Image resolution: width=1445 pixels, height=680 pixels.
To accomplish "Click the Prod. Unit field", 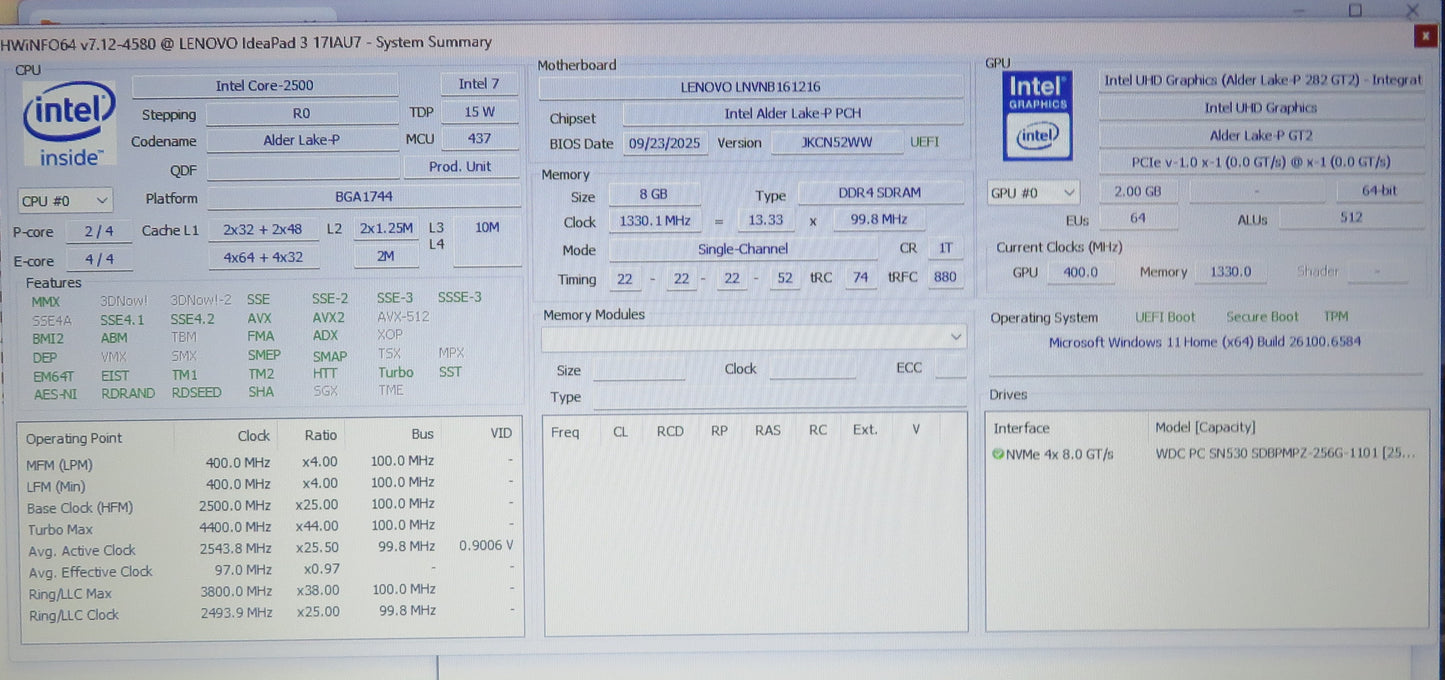I will pyautogui.click(x=461, y=167).
